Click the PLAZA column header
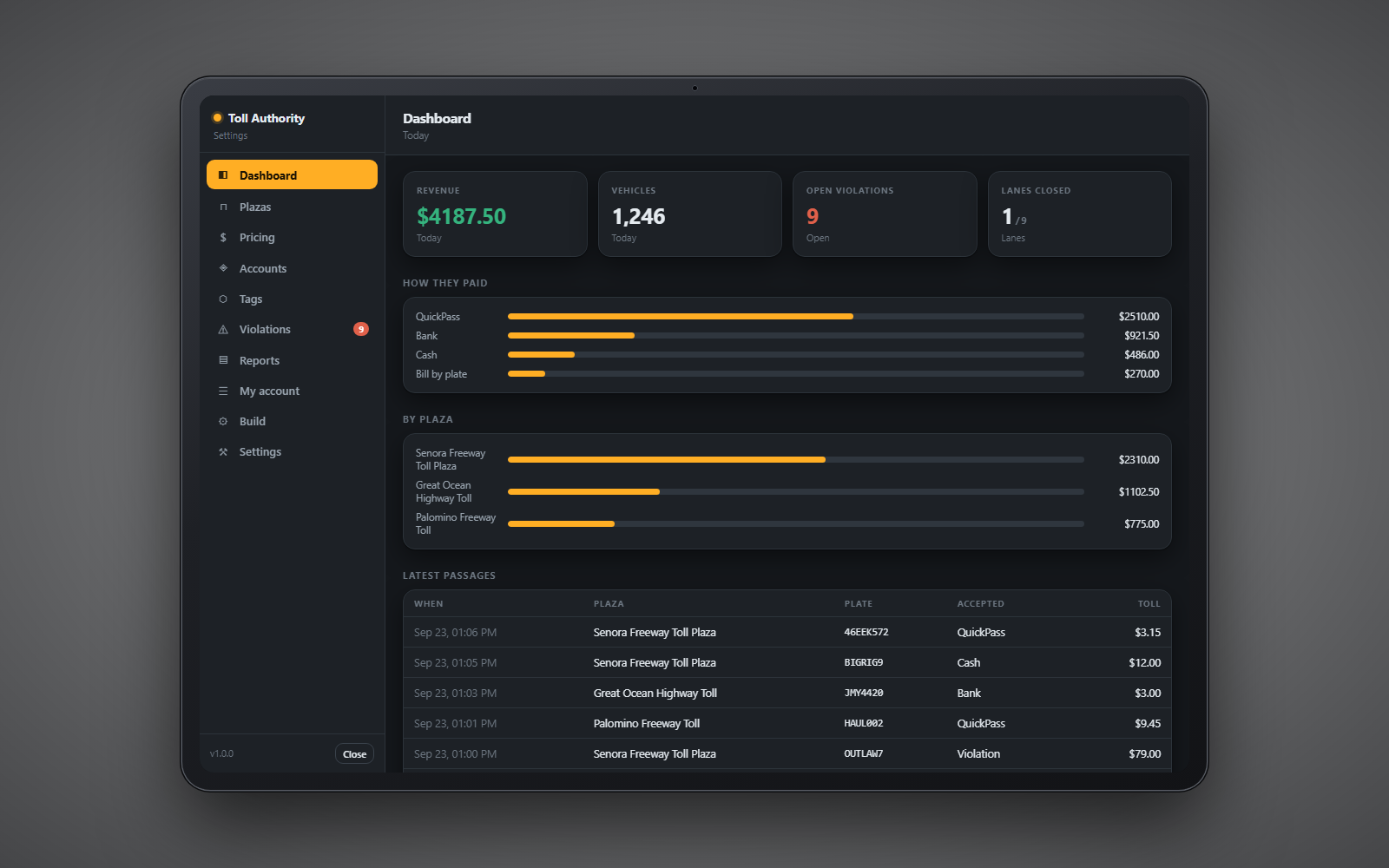 [x=609, y=604]
